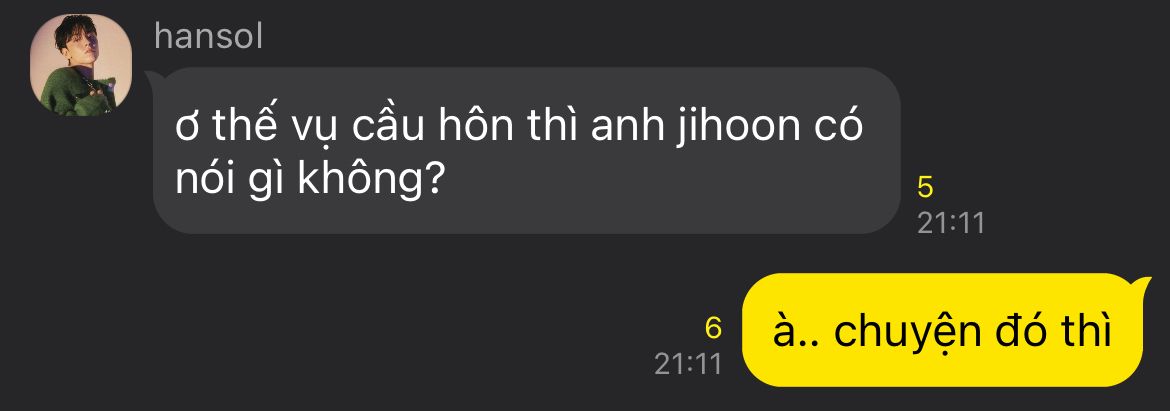Click timestamp 21:11 beside the yellow bubble

(x=688, y=363)
